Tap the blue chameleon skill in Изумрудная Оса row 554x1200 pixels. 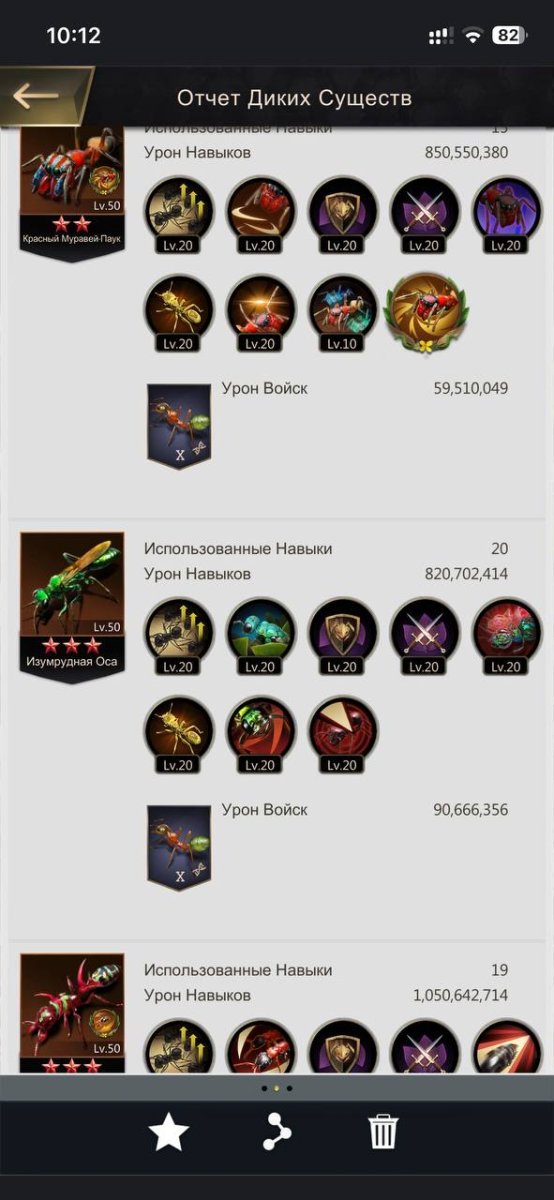click(261, 636)
